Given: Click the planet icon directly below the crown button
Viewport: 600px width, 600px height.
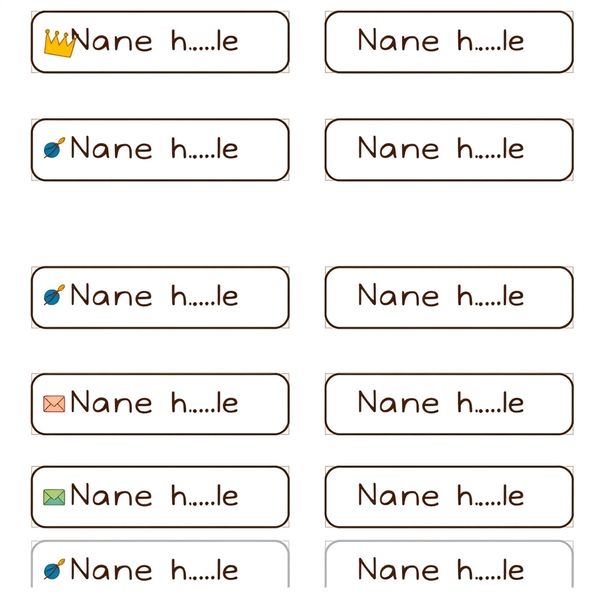Looking at the screenshot, I should coord(54,150).
